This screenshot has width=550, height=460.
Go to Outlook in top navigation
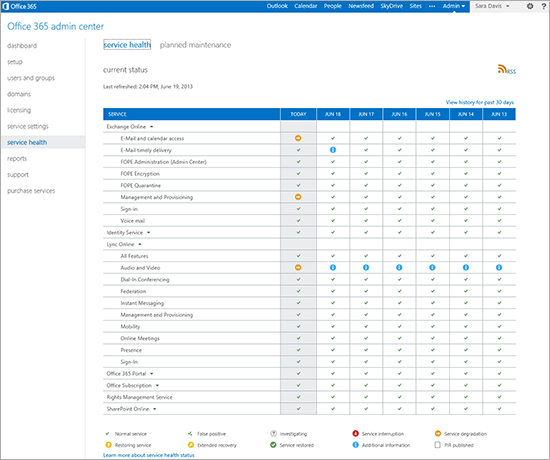(x=277, y=6)
